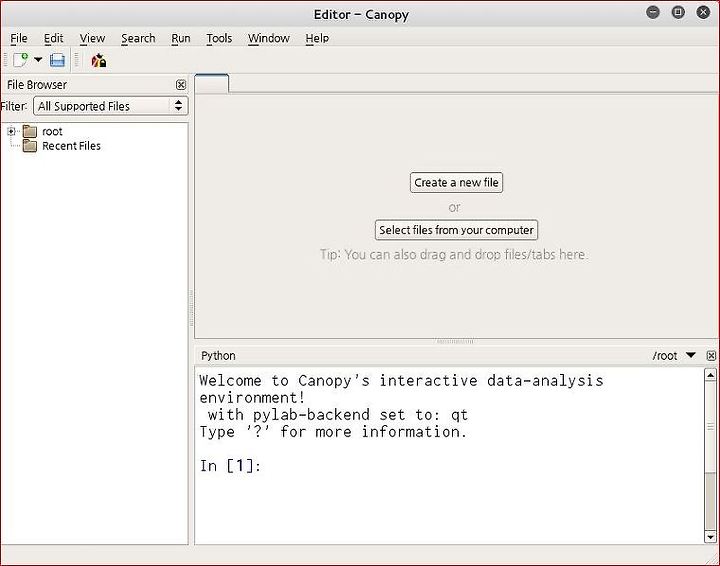720x566 pixels.
Task: Close the File Browser panel
Action: point(181,84)
